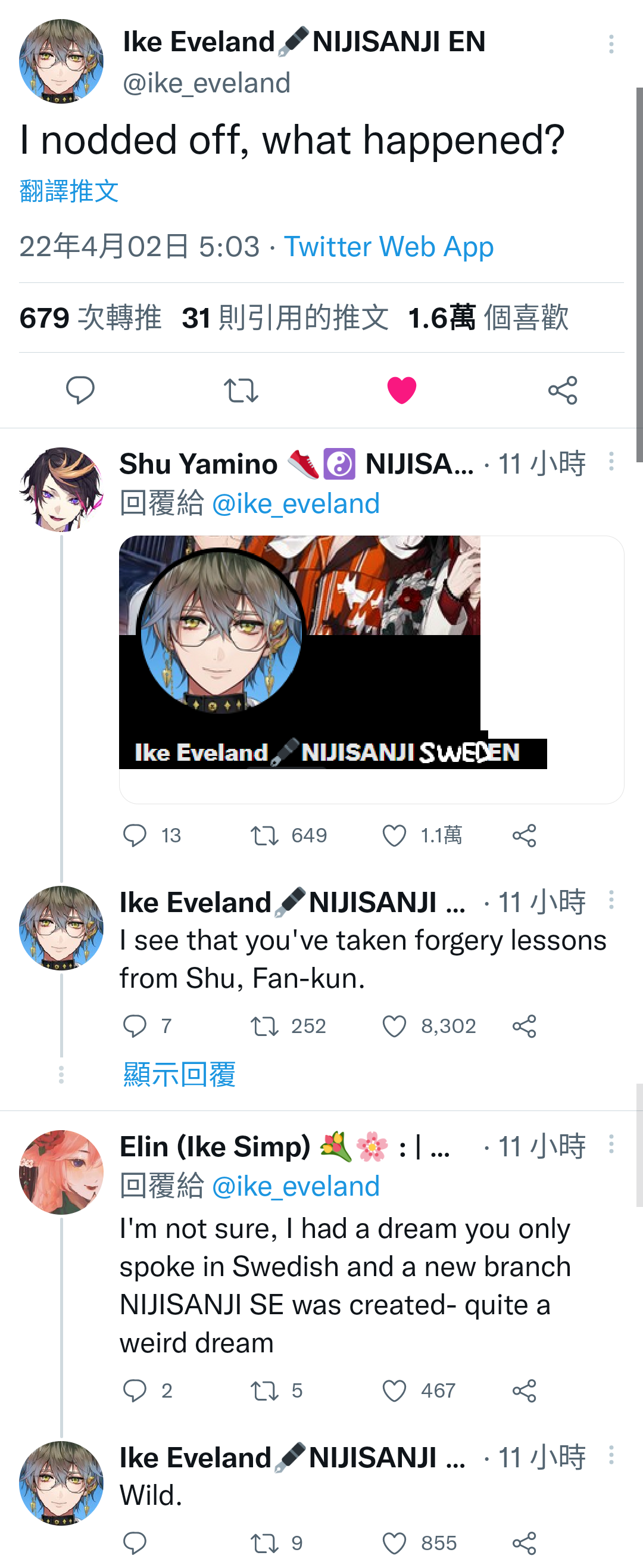643x1568 pixels.
Task: Open more options on Elin's reply
Action: 611,1144
